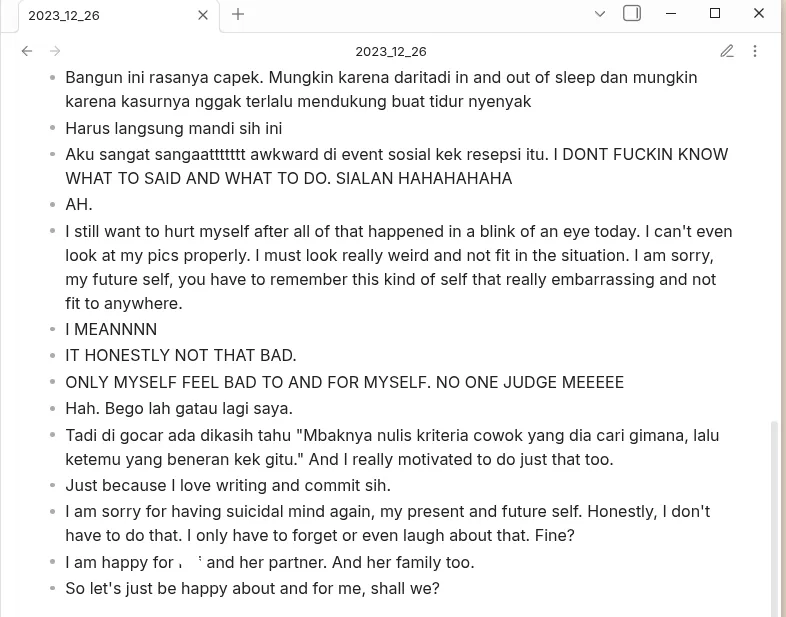
Task: Expand the tab list dropdown chevron
Action: pos(600,14)
